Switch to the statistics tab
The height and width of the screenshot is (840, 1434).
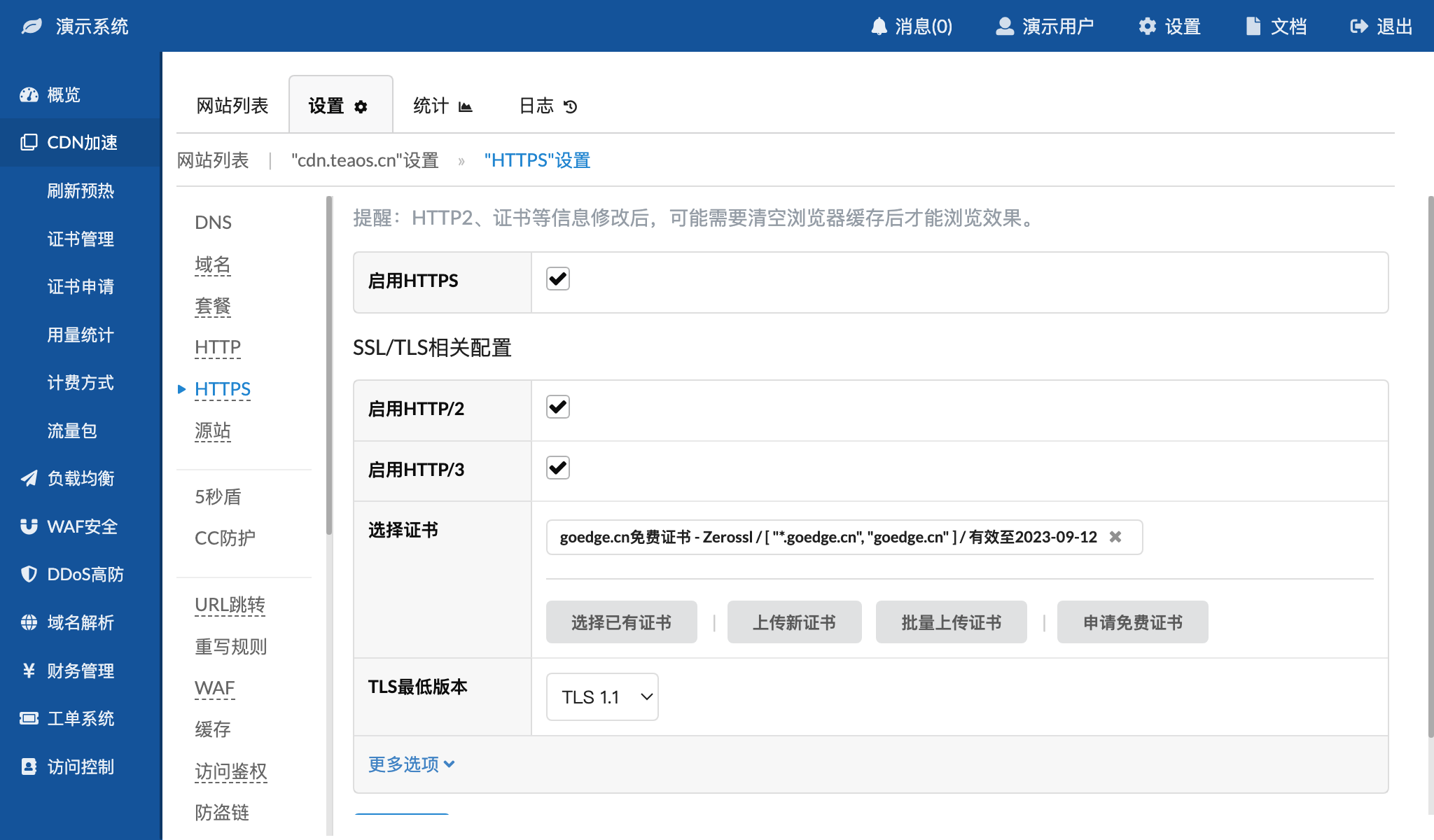443,106
